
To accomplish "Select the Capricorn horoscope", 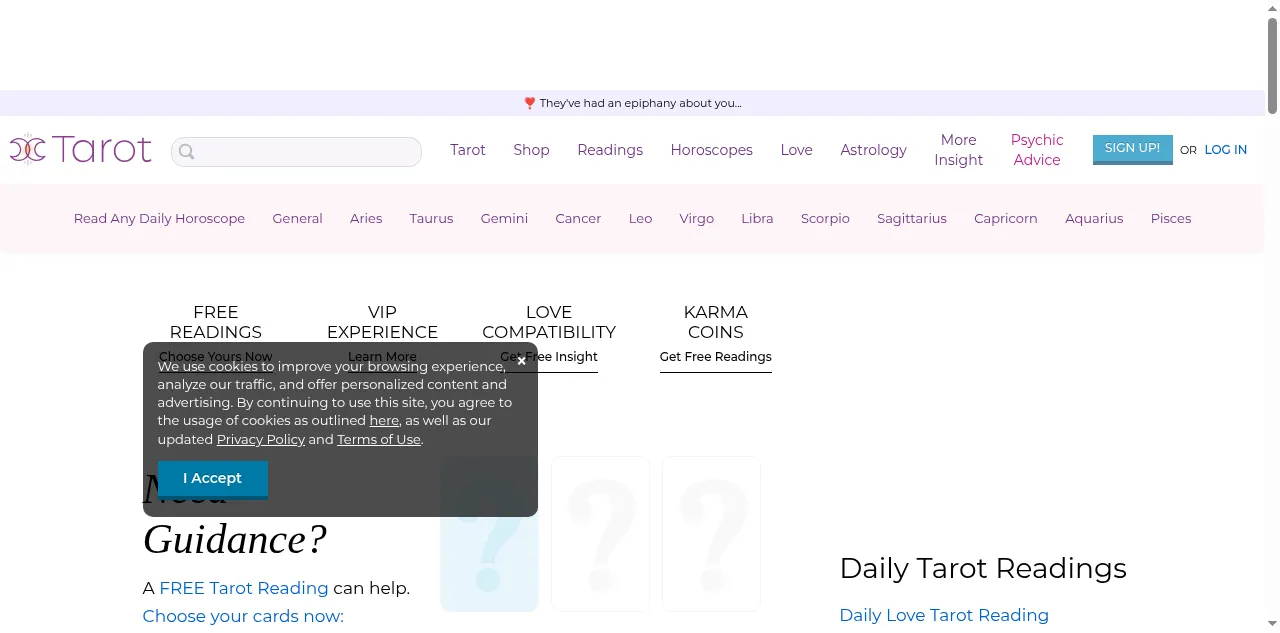I will [1005, 218].
